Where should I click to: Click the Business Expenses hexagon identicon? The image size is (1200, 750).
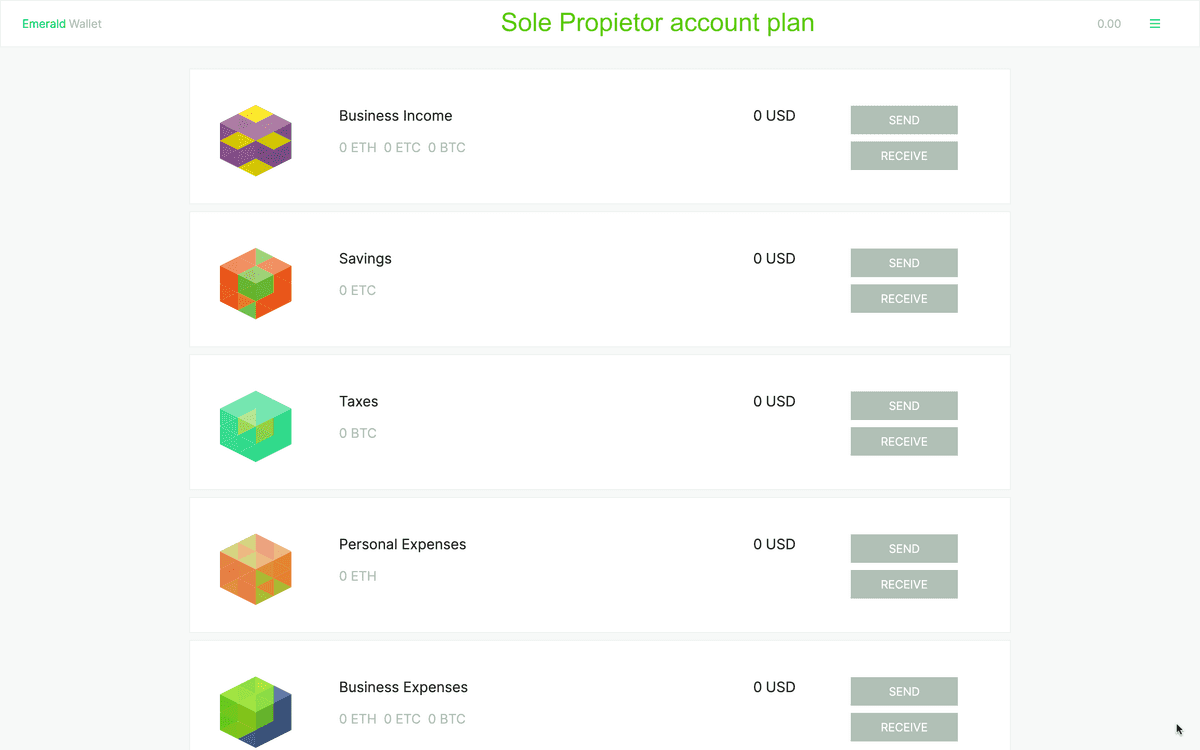pos(255,711)
